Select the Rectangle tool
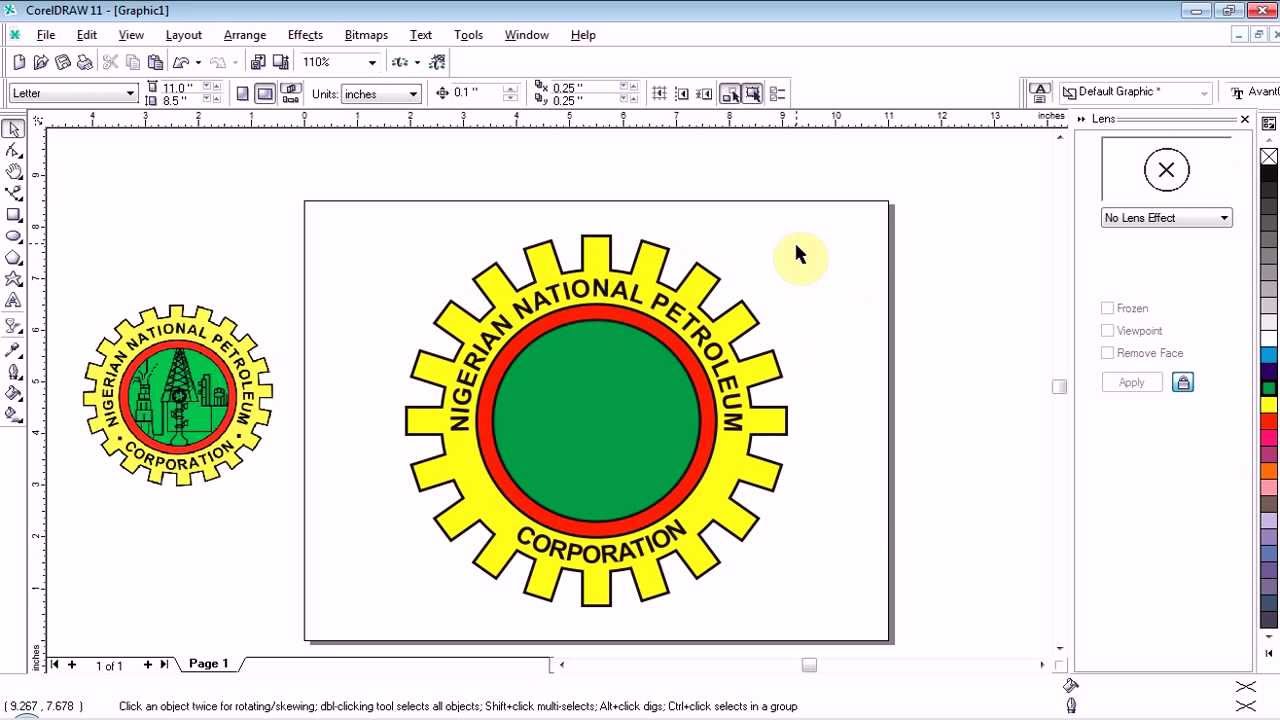Viewport: 1280px width, 720px height. point(13,215)
